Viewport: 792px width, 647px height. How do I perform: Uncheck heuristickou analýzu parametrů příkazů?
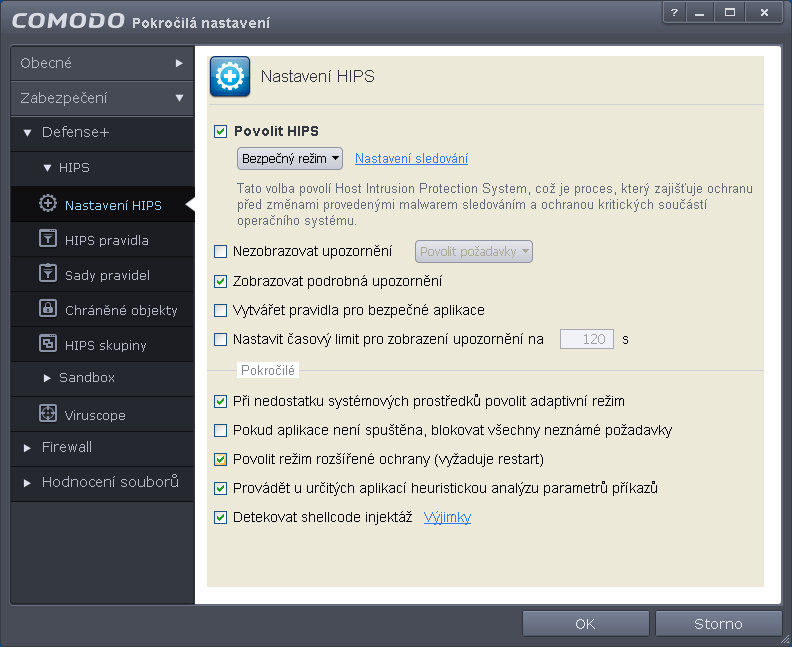click(220, 488)
